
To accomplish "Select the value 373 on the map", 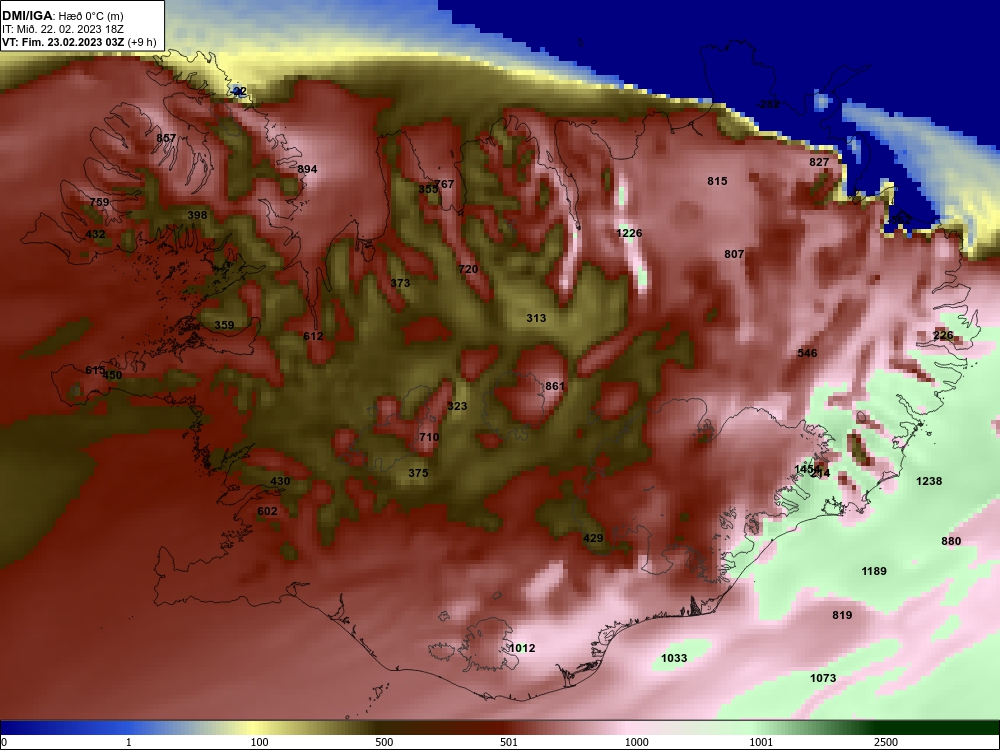I will [x=400, y=283].
